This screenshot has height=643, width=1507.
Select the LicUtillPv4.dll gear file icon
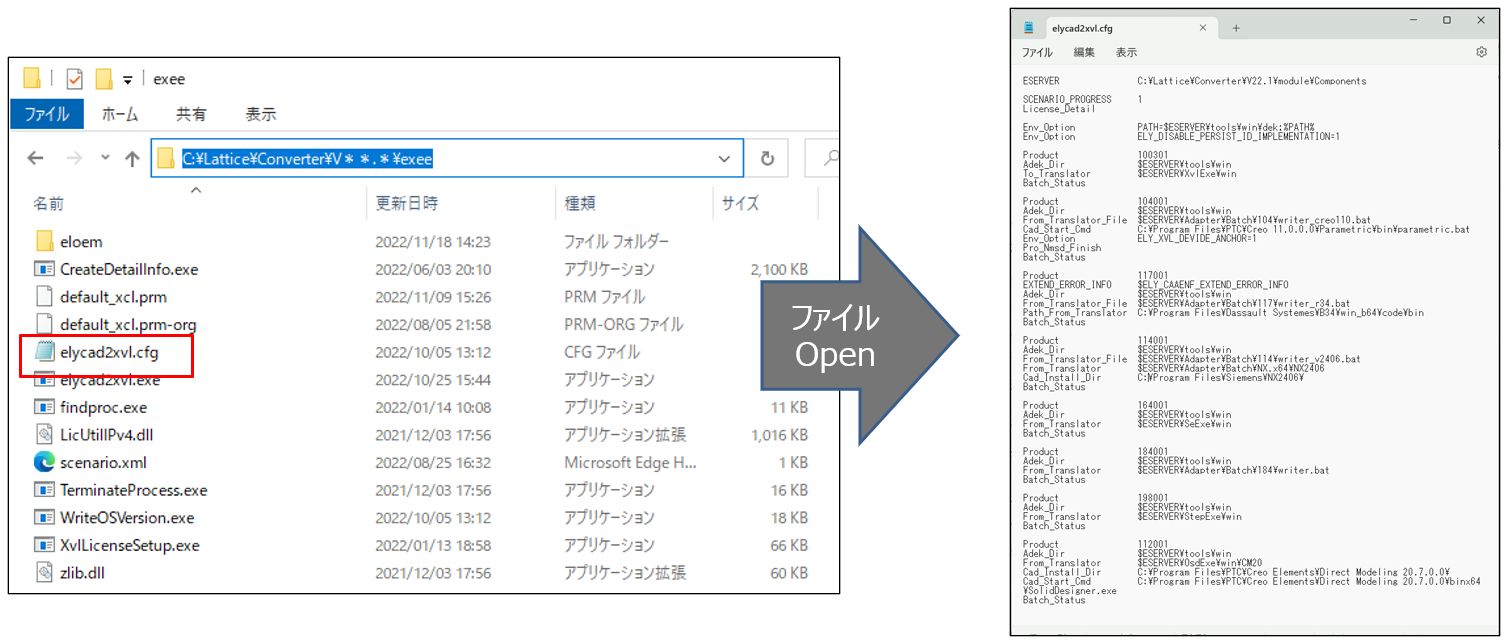pyautogui.click(x=44, y=435)
